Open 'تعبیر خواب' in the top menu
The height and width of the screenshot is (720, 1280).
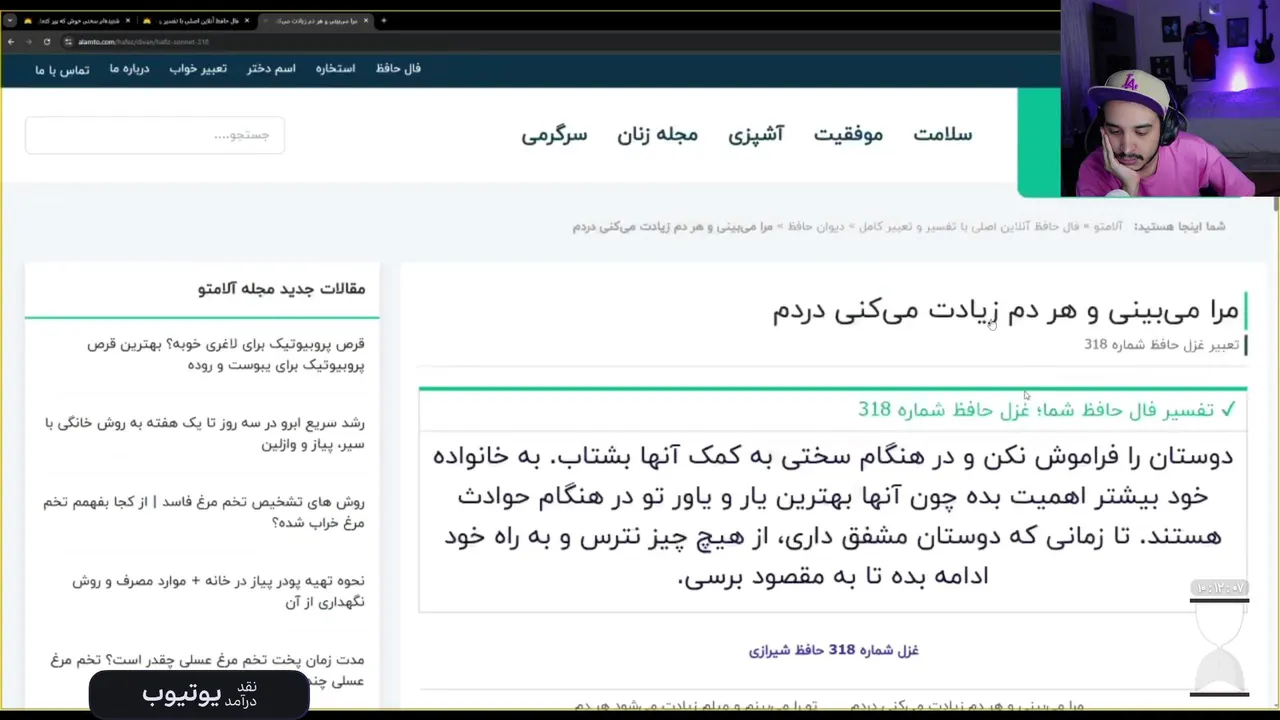coord(198,69)
